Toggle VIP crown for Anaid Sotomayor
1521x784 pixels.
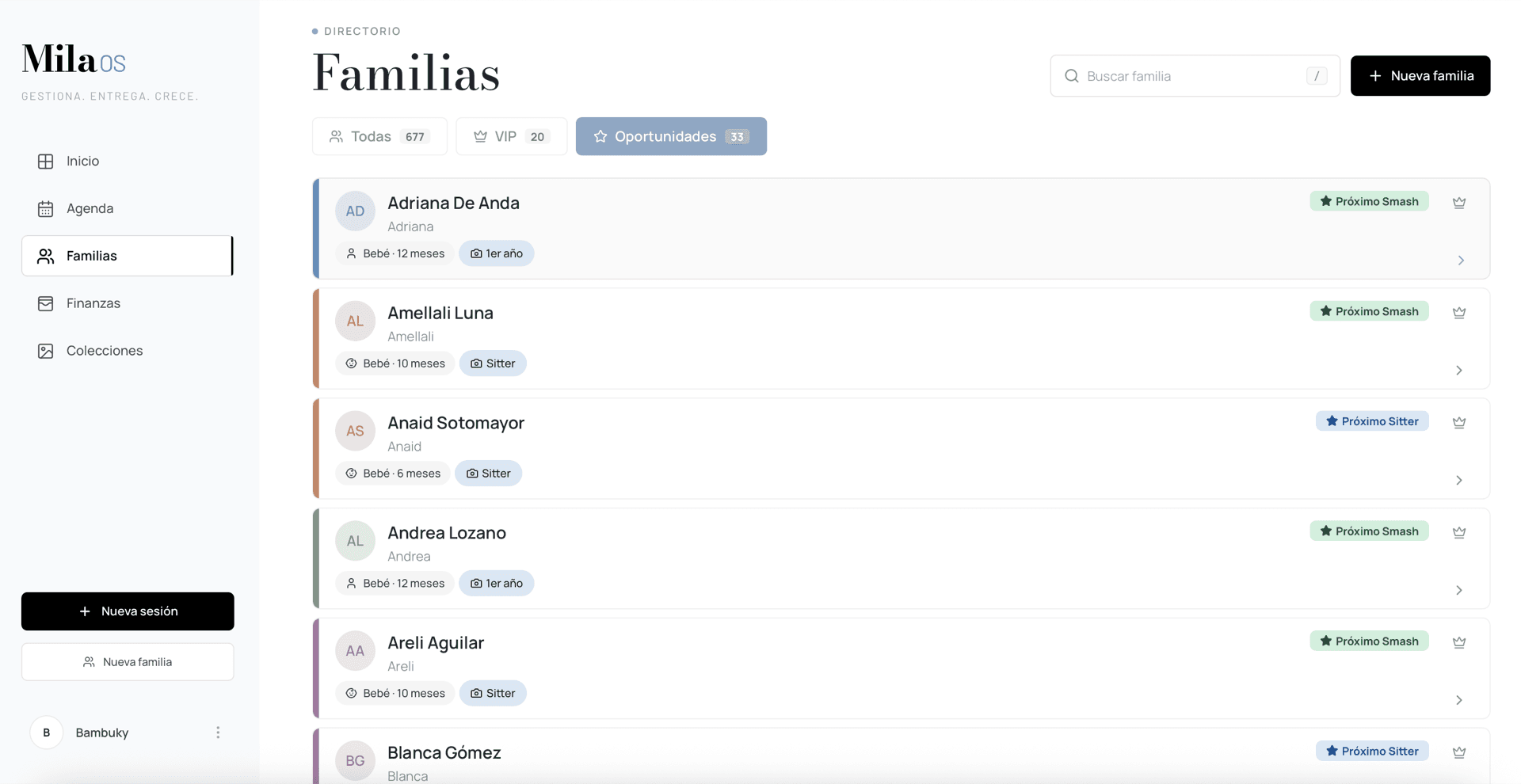point(1459,423)
